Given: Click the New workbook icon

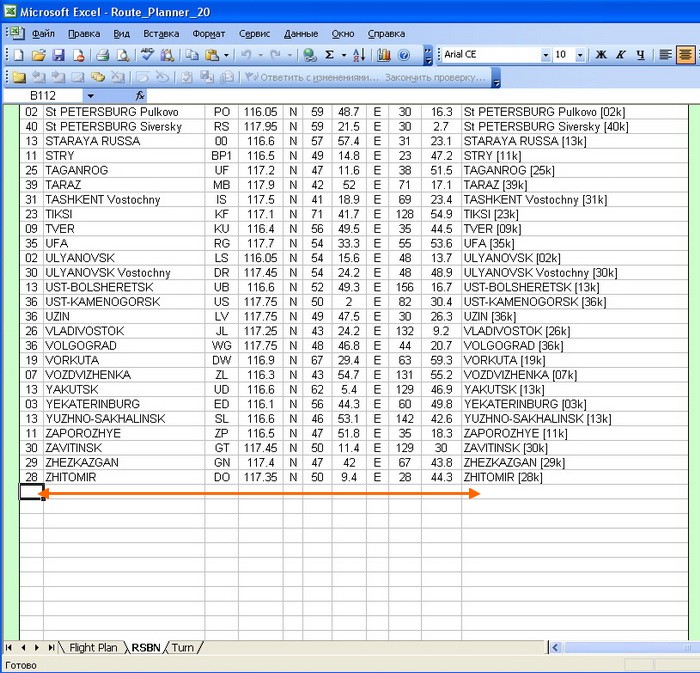Looking at the screenshot, I should (19, 55).
